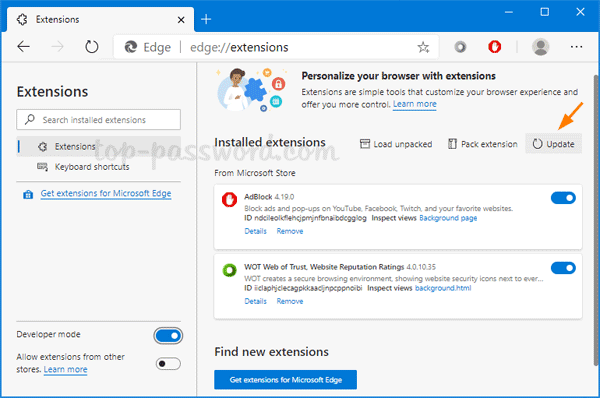Open the user profile avatar
This screenshot has height=398, width=600.
click(540, 47)
